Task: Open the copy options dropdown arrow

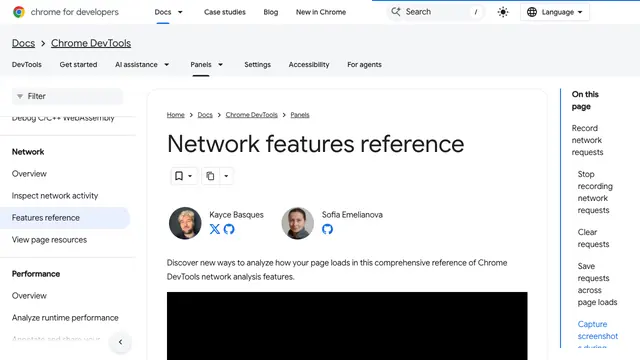Action: (226, 176)
